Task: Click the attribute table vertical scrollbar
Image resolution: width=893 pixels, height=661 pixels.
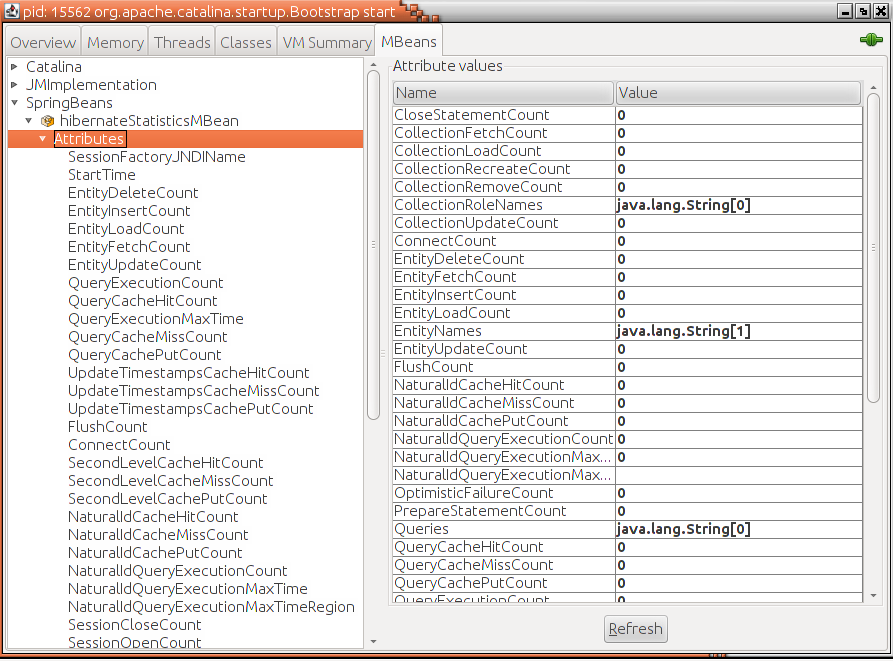Action: pyautogui.click(x=873, y=250)
